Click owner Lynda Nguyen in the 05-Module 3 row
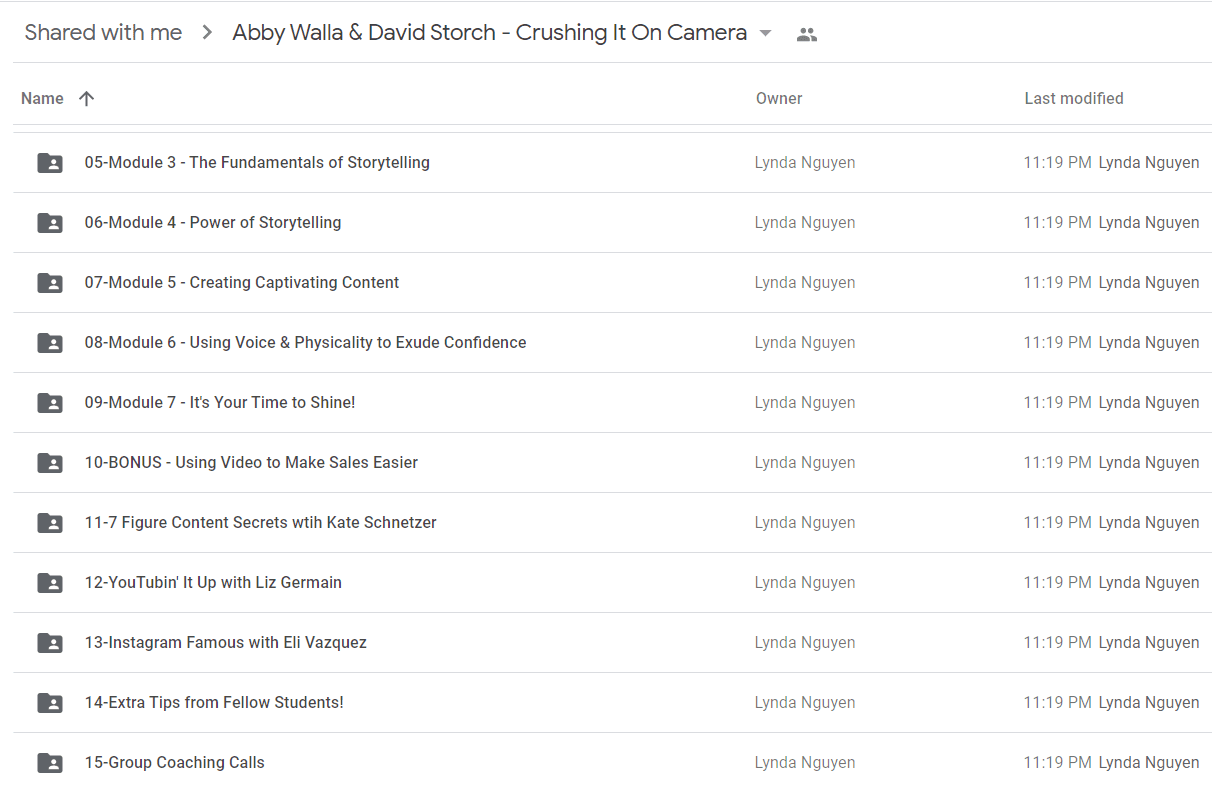Image resolution: width=1212 pixels, height=790 pixels. click(x=805, y=162)
